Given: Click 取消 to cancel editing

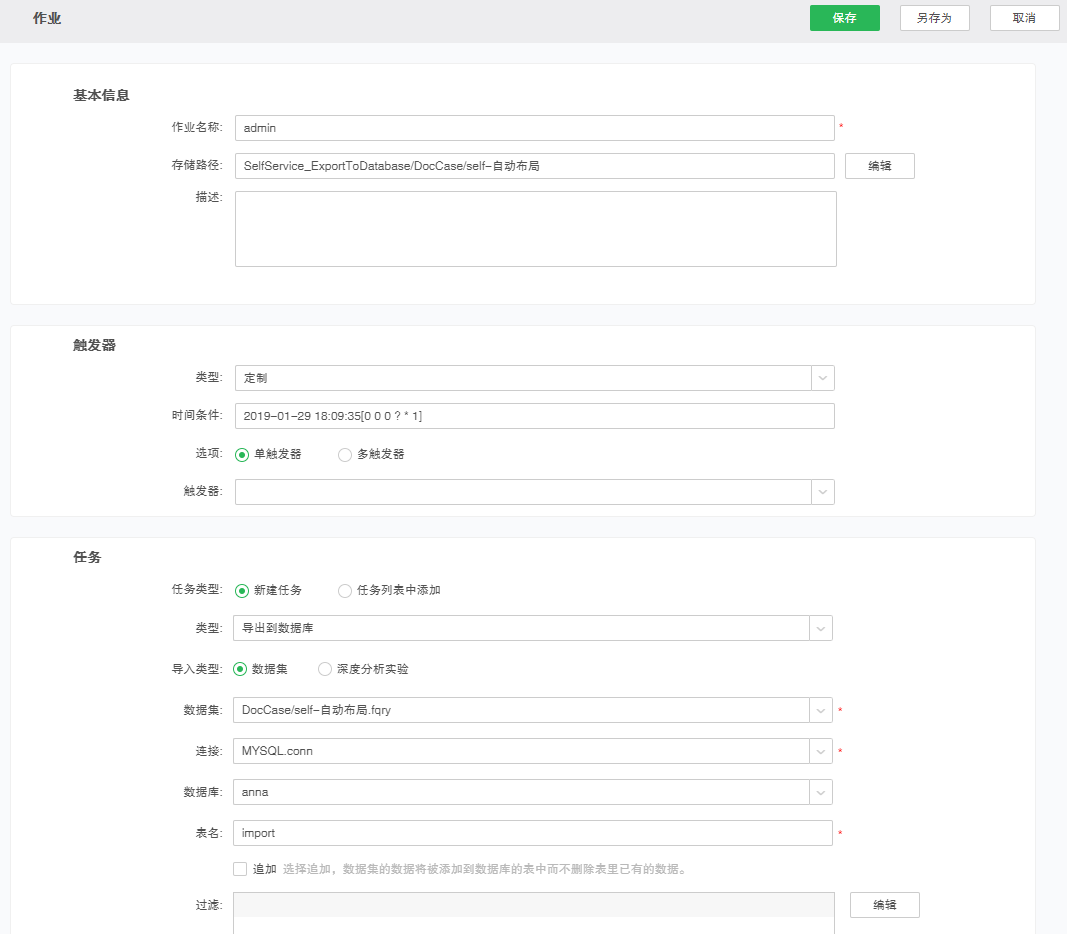Looking at the screenshot, I should point(1024,17).
